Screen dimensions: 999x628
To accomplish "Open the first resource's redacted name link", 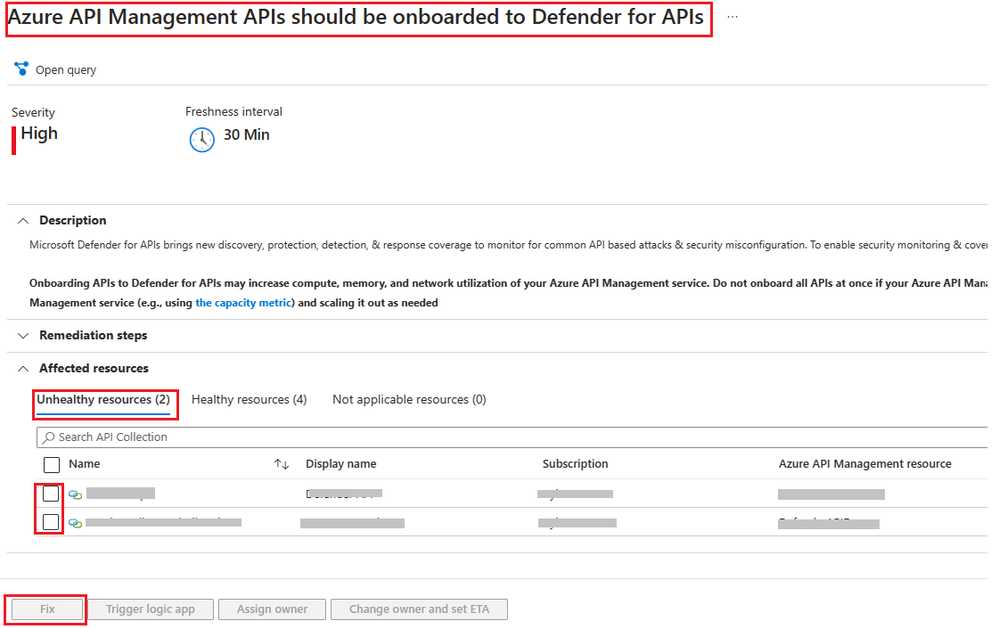I will click(120, 493).
